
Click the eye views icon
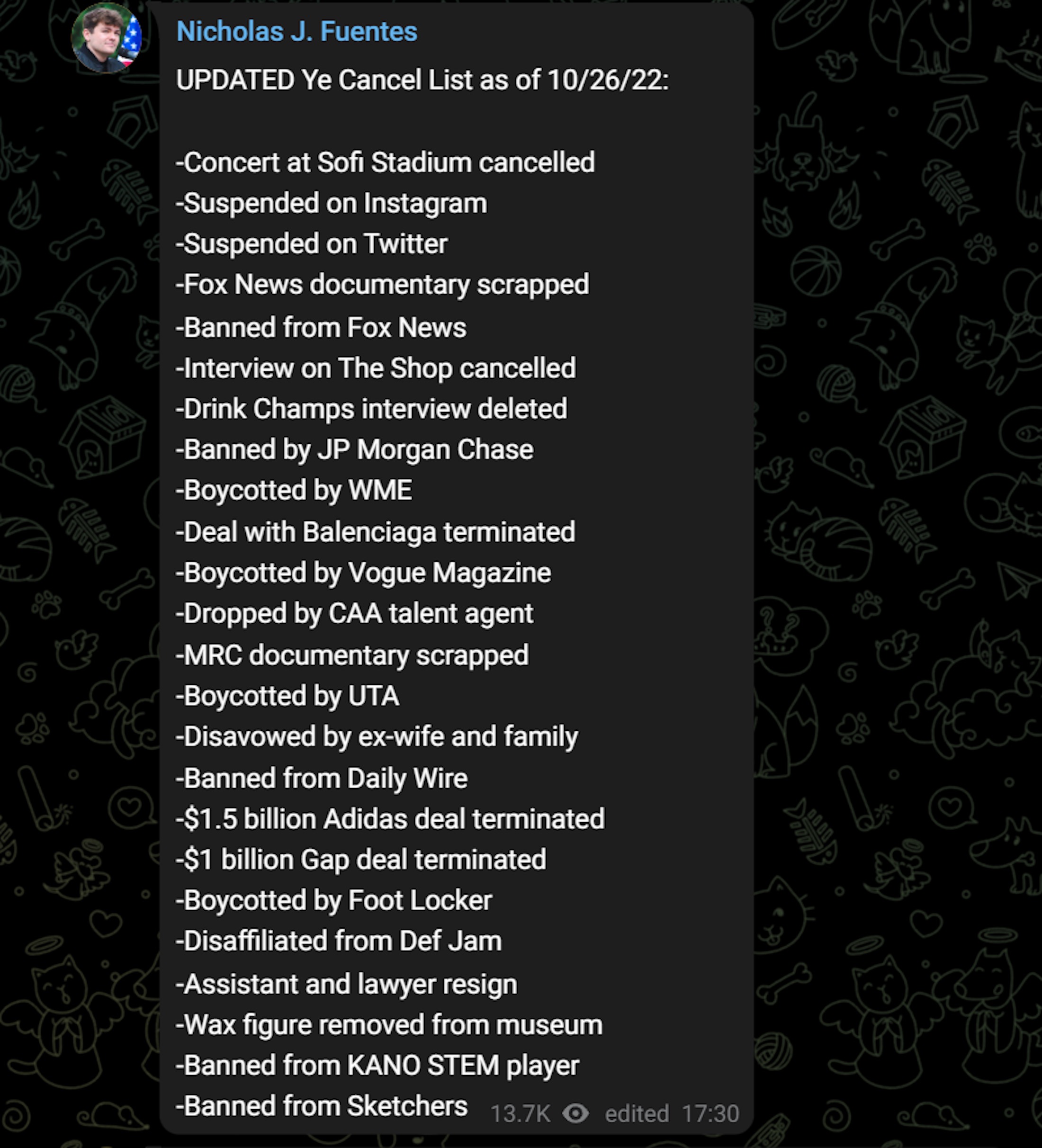pyautogui.click(x=575, y=1112)
